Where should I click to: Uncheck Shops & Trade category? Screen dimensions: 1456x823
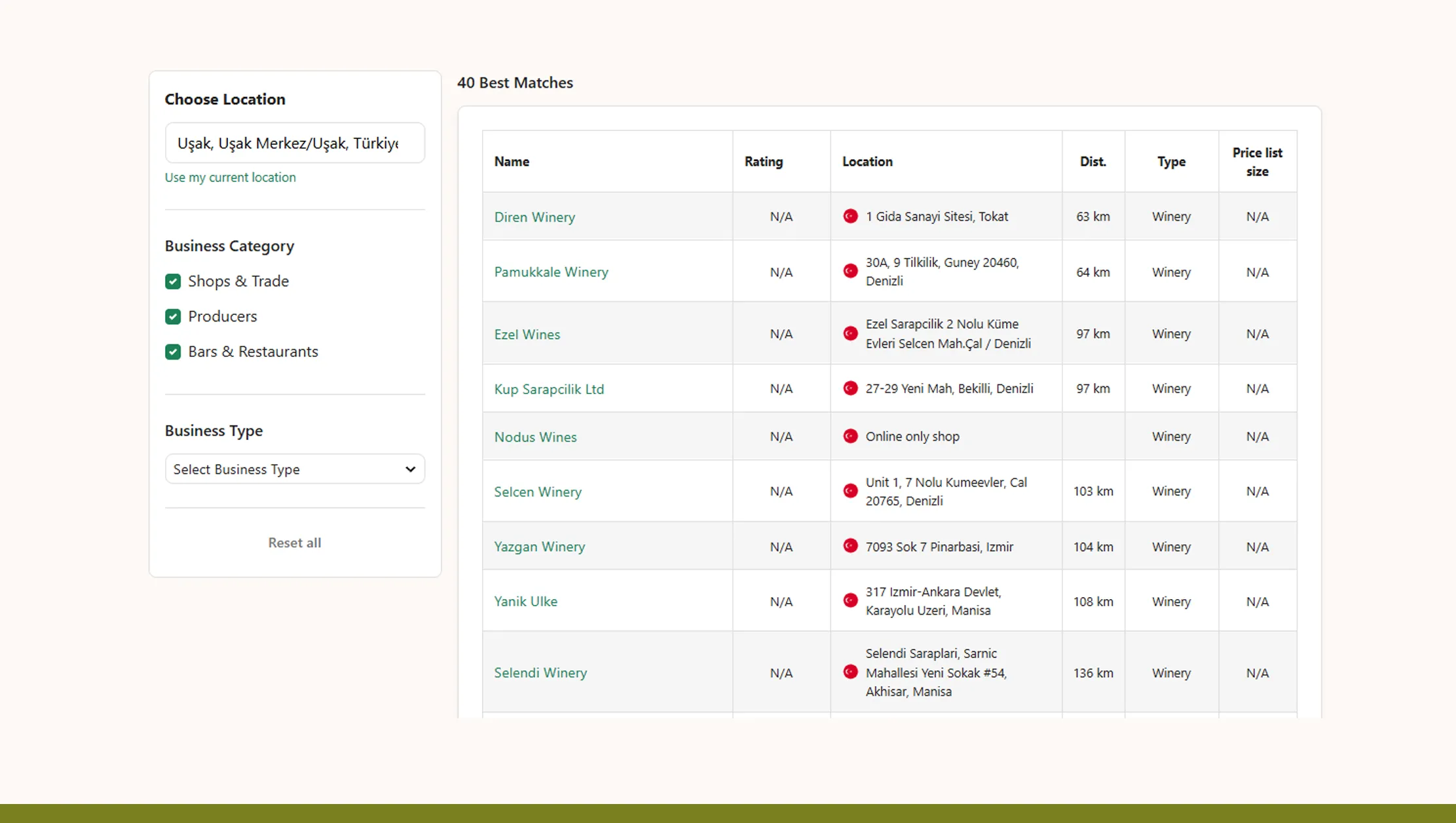pyautogui.click(x=173, y=282)
